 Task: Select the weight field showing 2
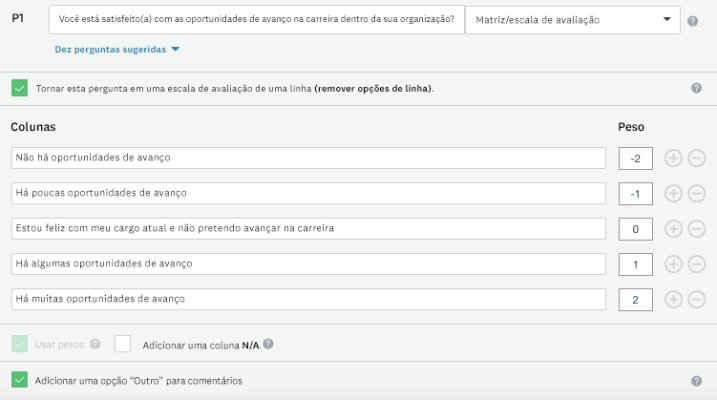pos(636,299)
